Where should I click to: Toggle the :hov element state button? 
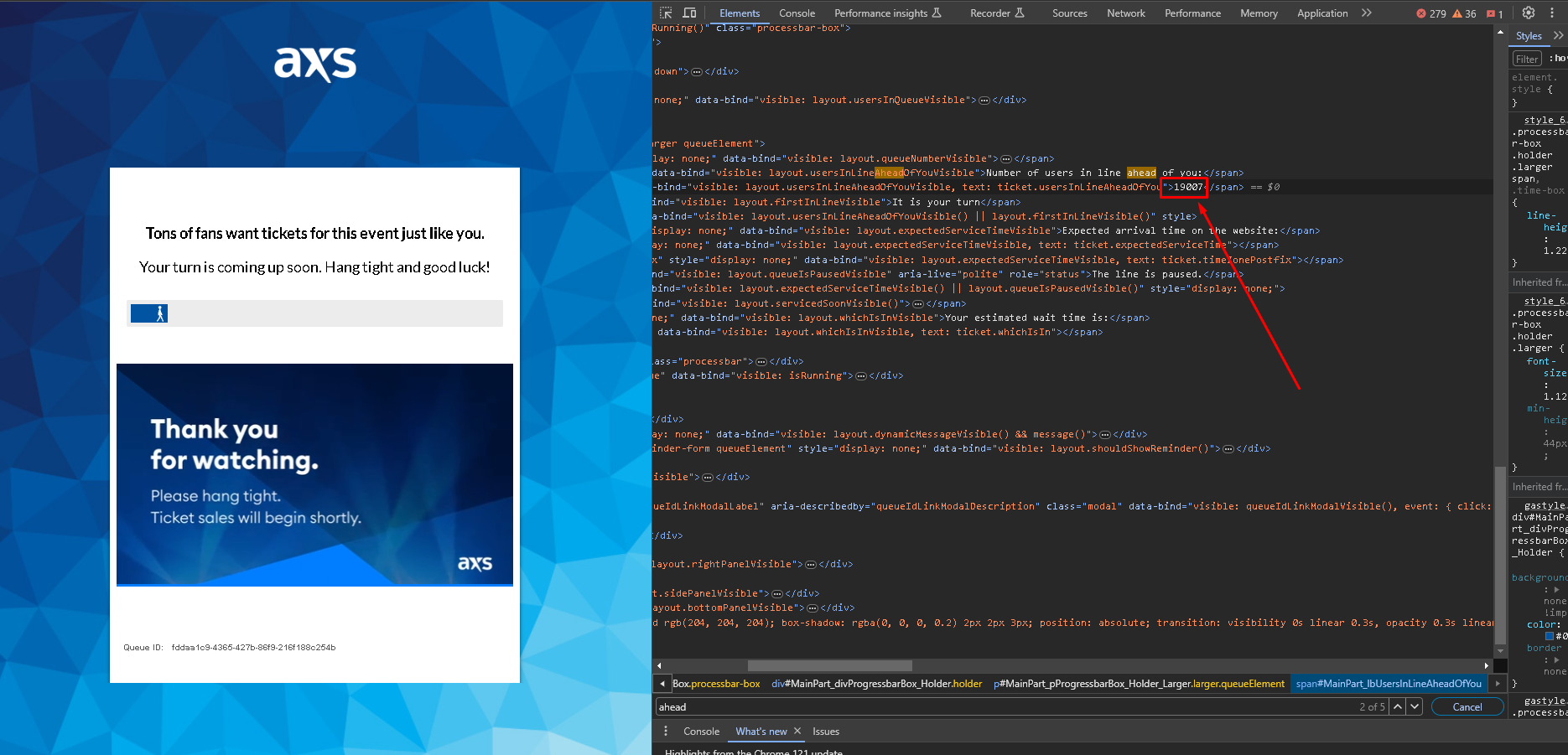1557,59
